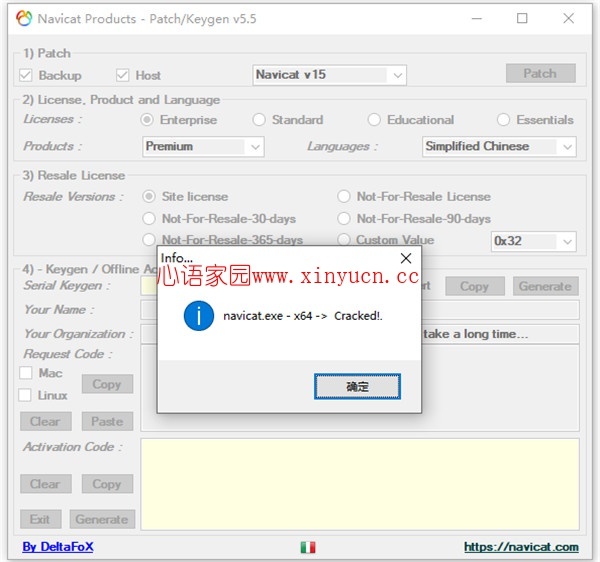Click the Italian flag icon at the bottom

308,547
